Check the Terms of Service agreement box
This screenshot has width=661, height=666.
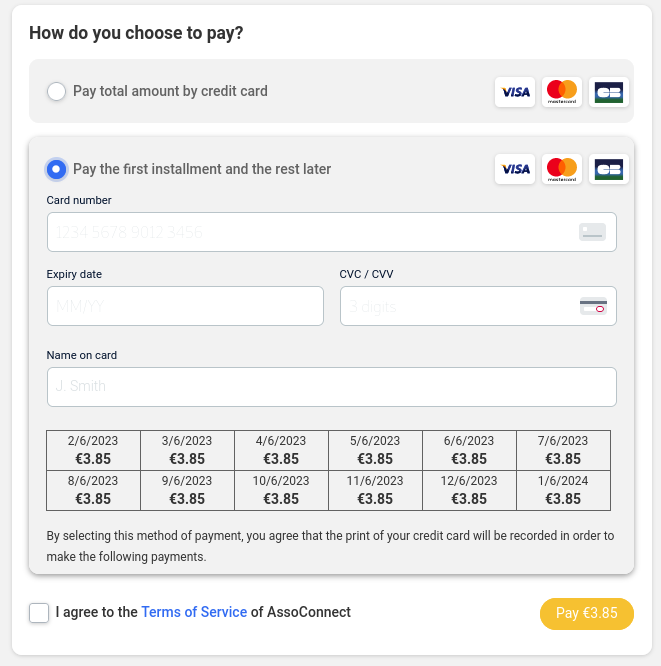tap(39, 613)
